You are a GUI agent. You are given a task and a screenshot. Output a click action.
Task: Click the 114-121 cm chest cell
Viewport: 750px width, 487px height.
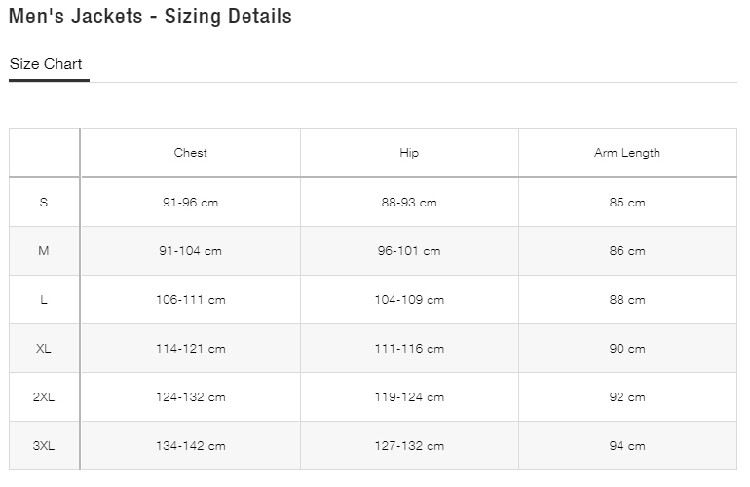[x=190, y=349]
